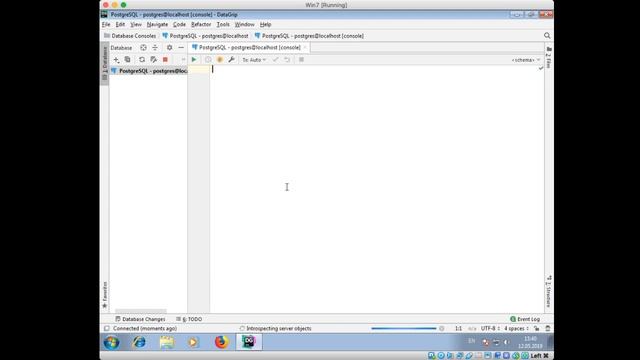The image size is (640, 360).
Task: Open the Window menu
Action: [x=244, y=24]
